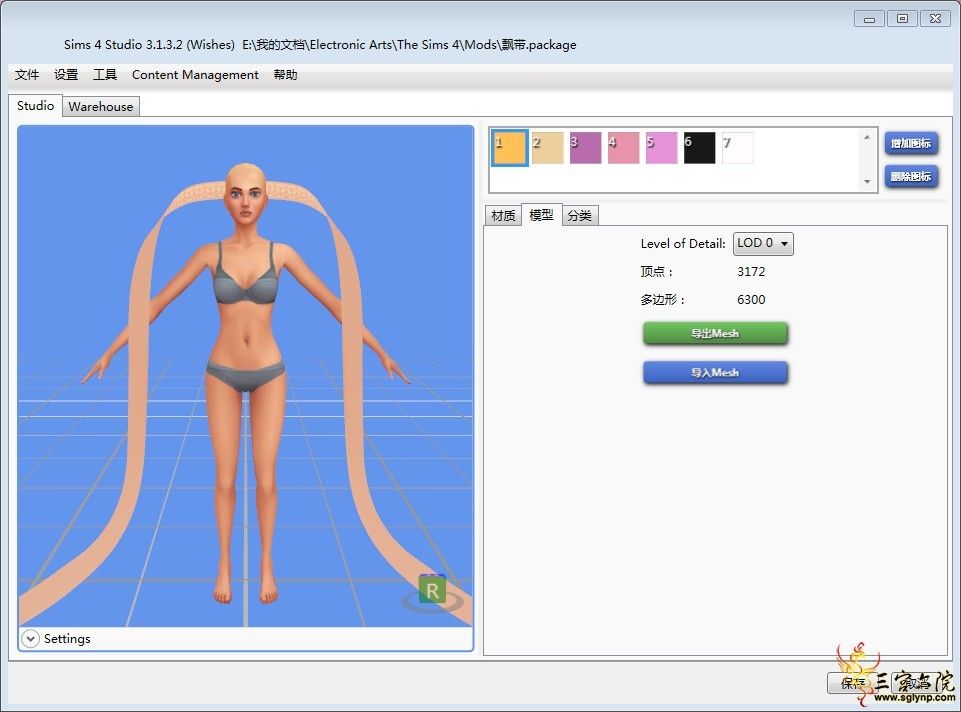The height and width of the screenshot is (712, 961).
Task: Click the polygon count 6300
Action: click(751, 300)
